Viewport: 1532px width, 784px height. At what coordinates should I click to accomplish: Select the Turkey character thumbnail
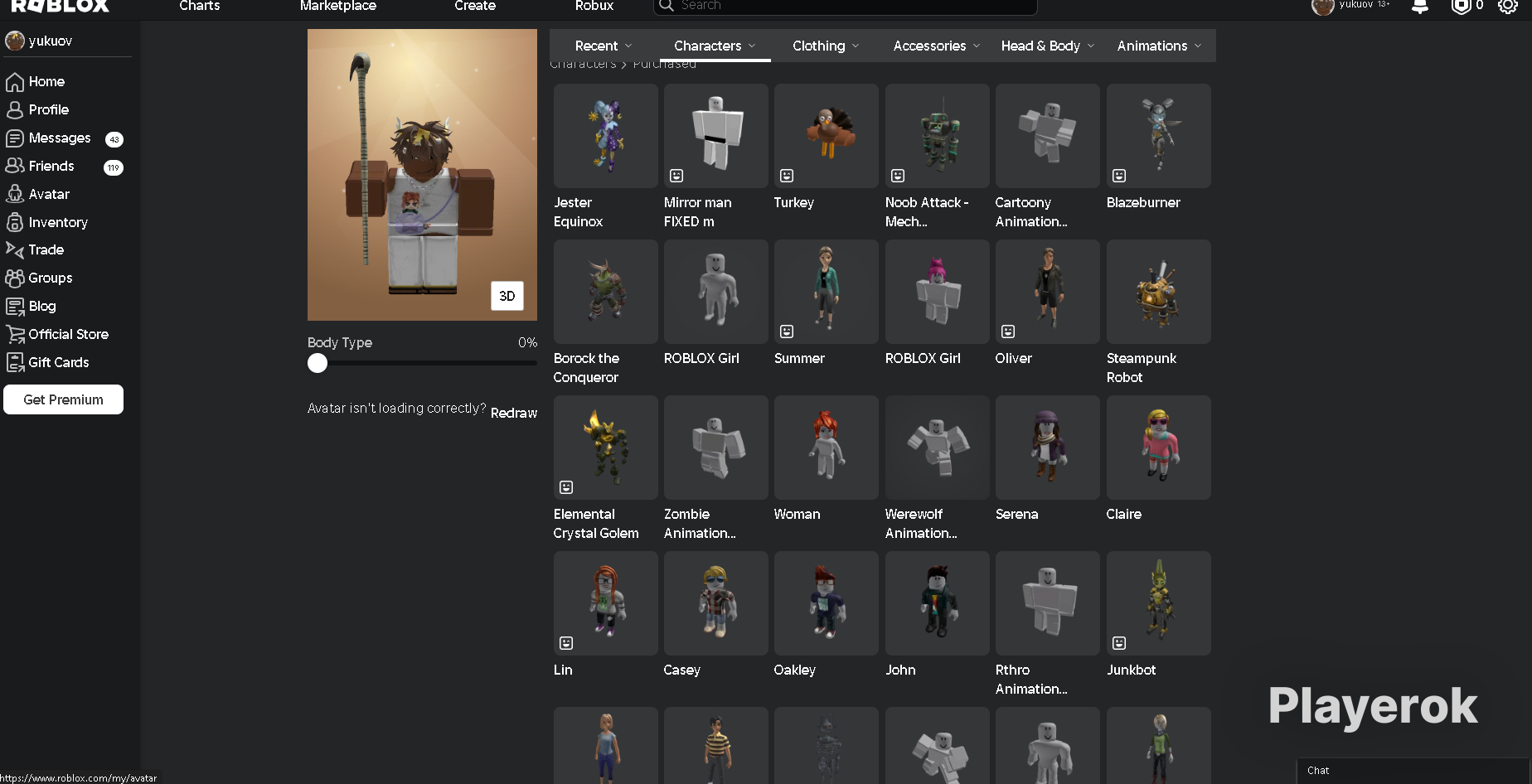827,136
